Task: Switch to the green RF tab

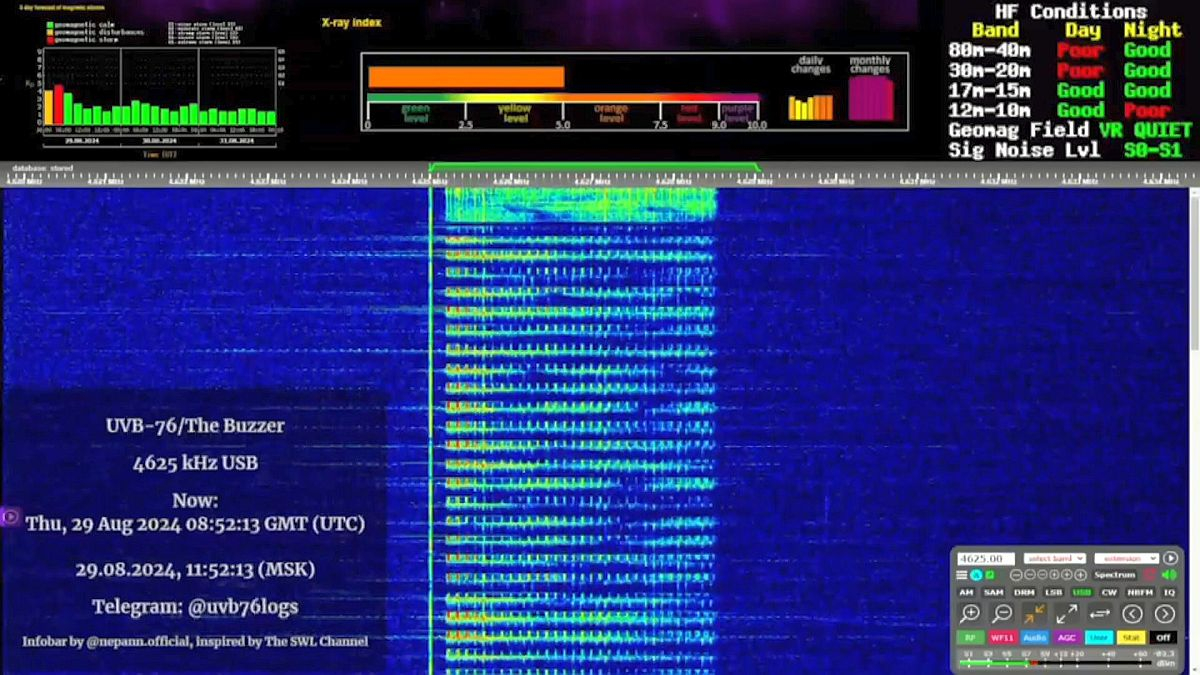Action: [x=970, y=637]
